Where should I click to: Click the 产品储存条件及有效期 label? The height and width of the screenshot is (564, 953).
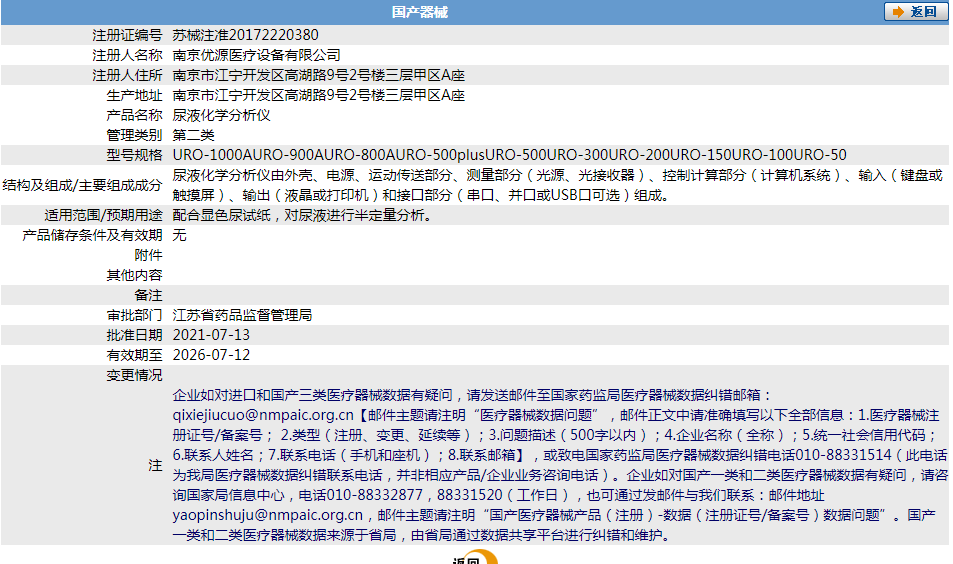click(92, 235)
